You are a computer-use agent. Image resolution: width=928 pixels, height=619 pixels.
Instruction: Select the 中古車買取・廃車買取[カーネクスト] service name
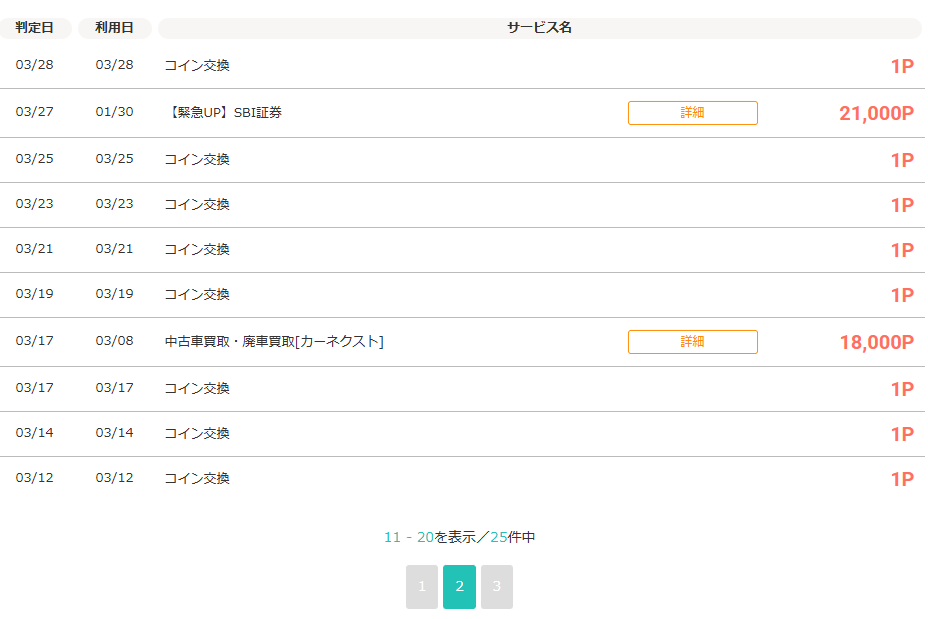[x=274, y=342]
